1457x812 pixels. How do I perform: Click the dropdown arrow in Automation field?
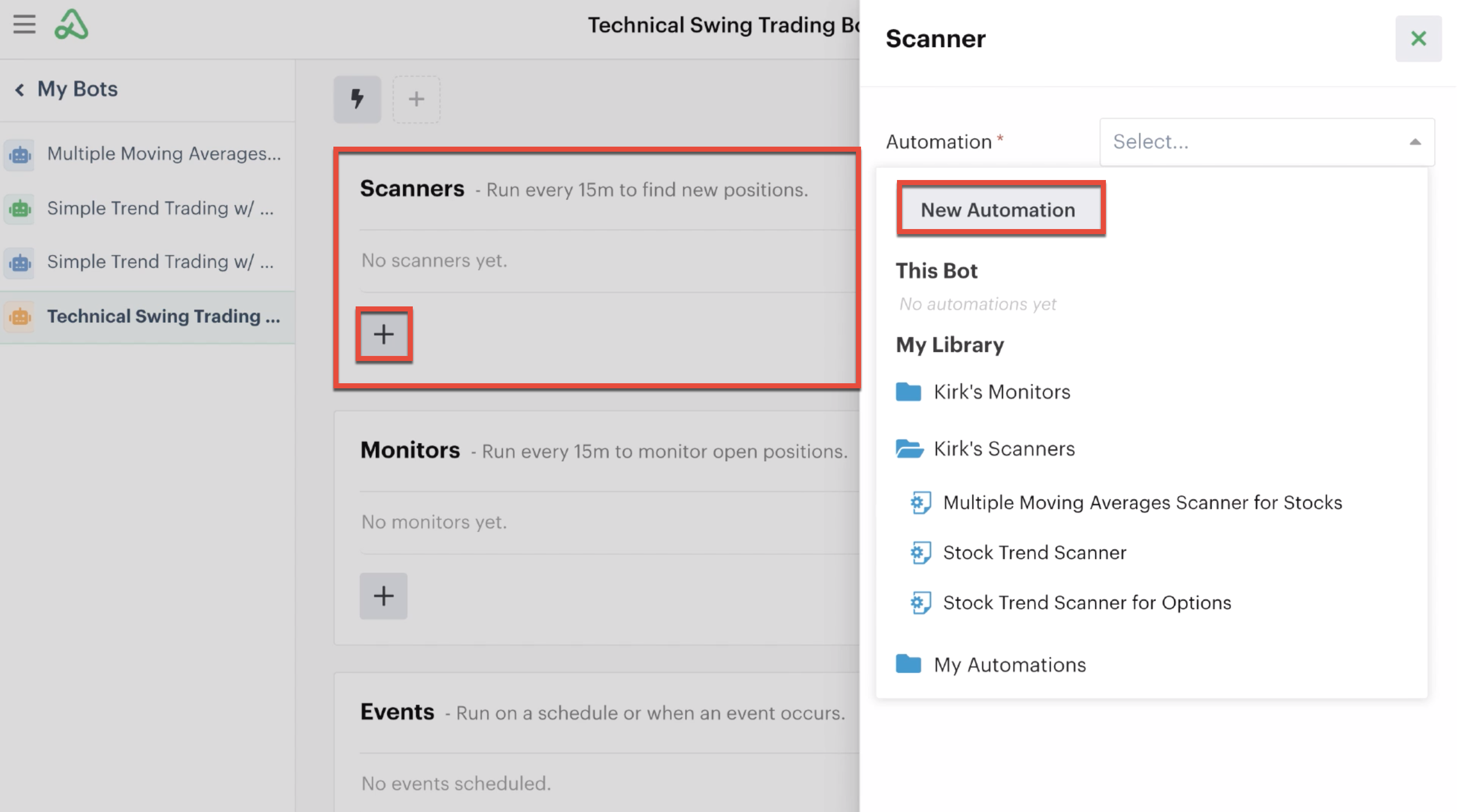tap(1415, 142)
